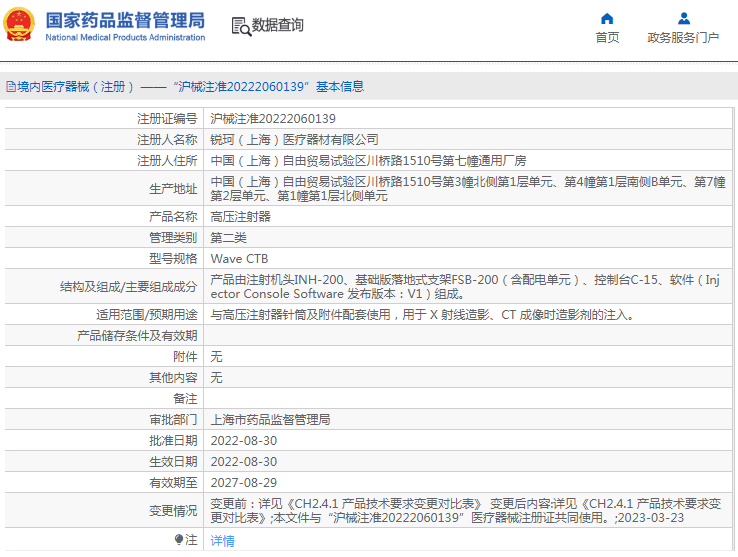Image resolution: width=738 pixels, height=557 pixels.
Task: Select expiry date 2027-08-29
Action: [244, 483]
